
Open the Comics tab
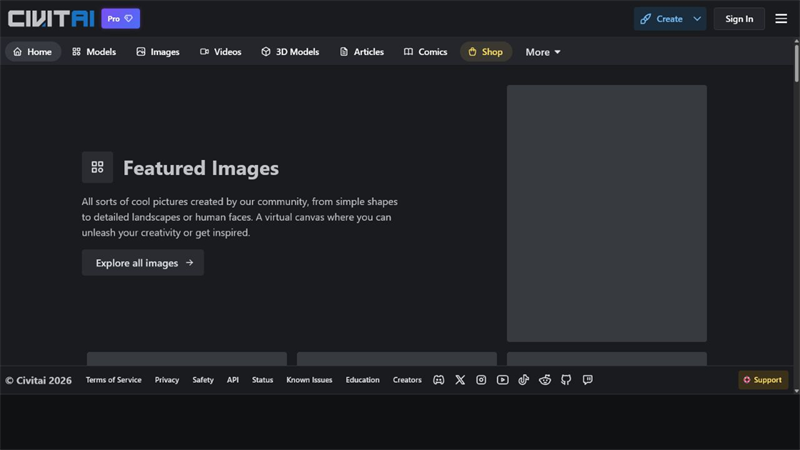[x=426, y=52]
